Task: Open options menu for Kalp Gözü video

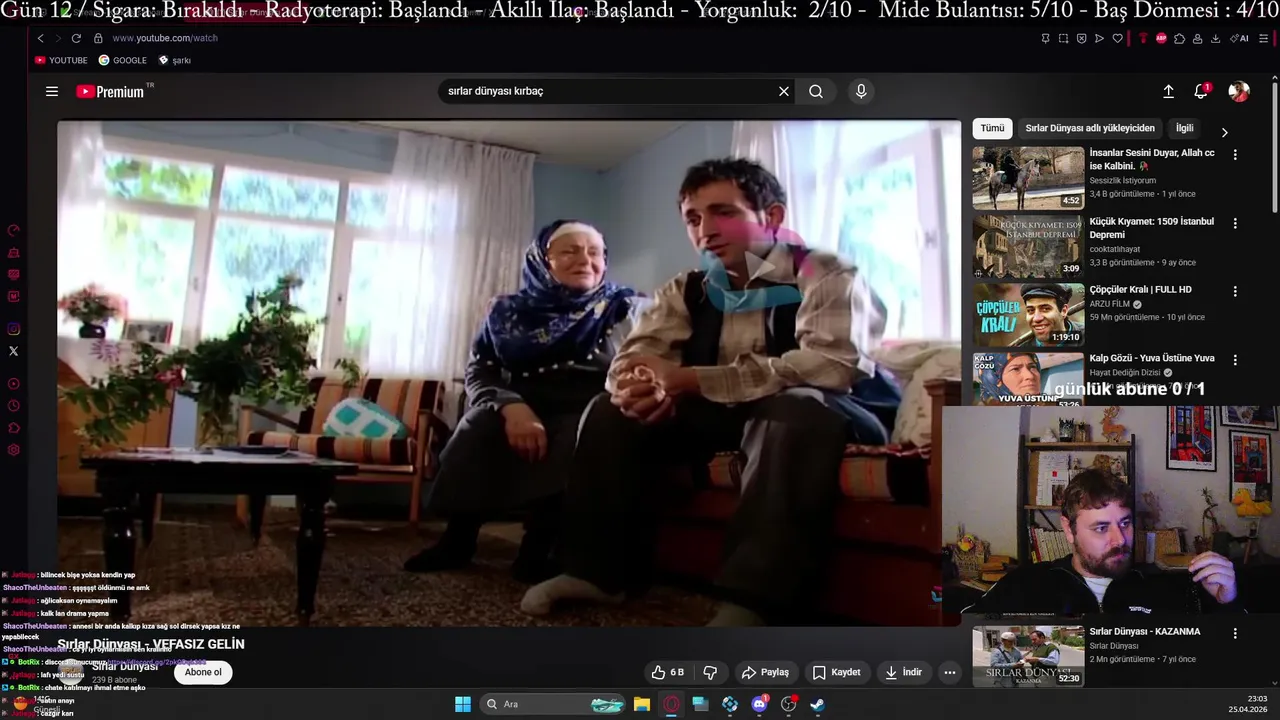Action: coord(1235,359)
